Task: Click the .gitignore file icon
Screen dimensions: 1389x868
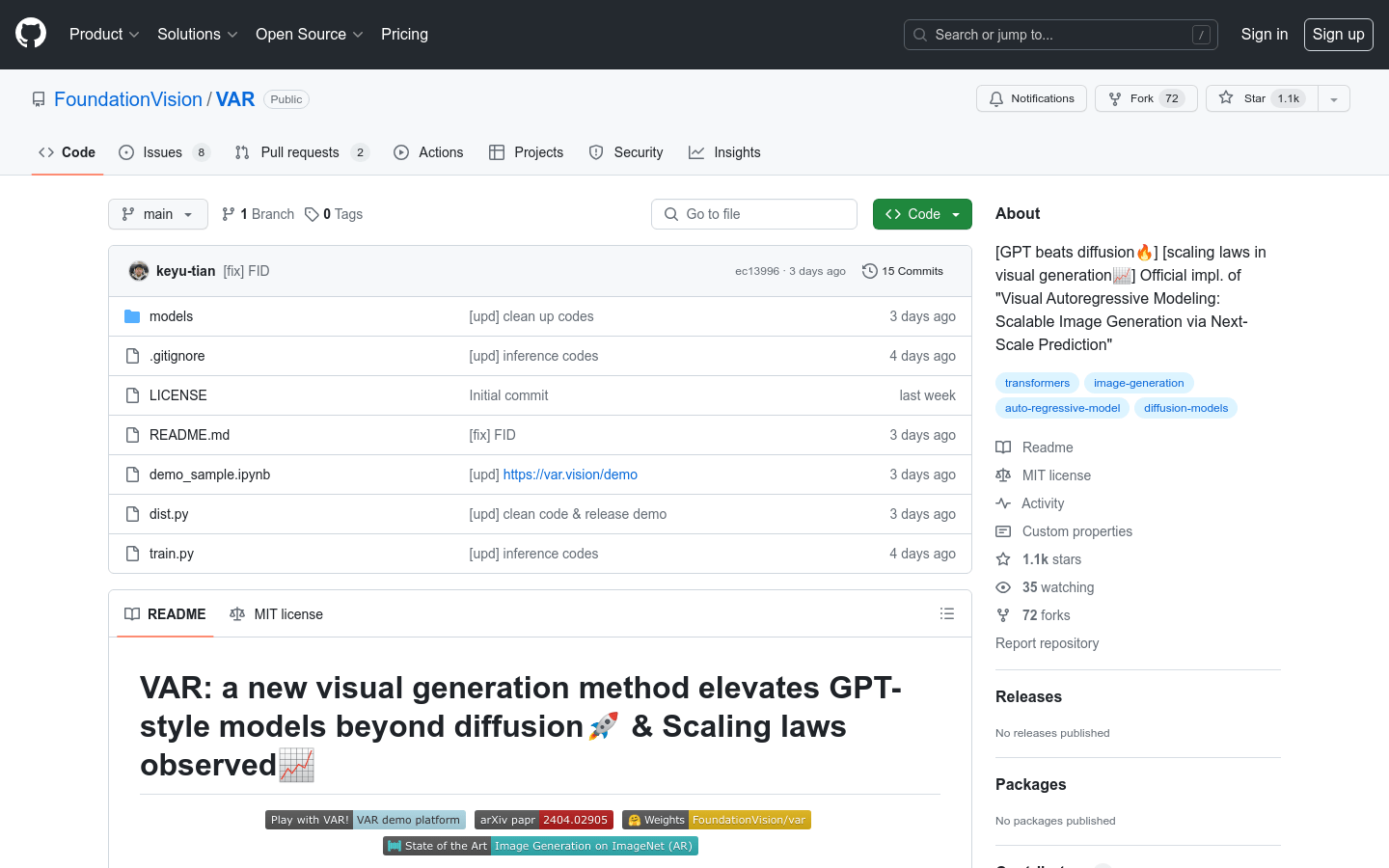Action: coord(132,356)
